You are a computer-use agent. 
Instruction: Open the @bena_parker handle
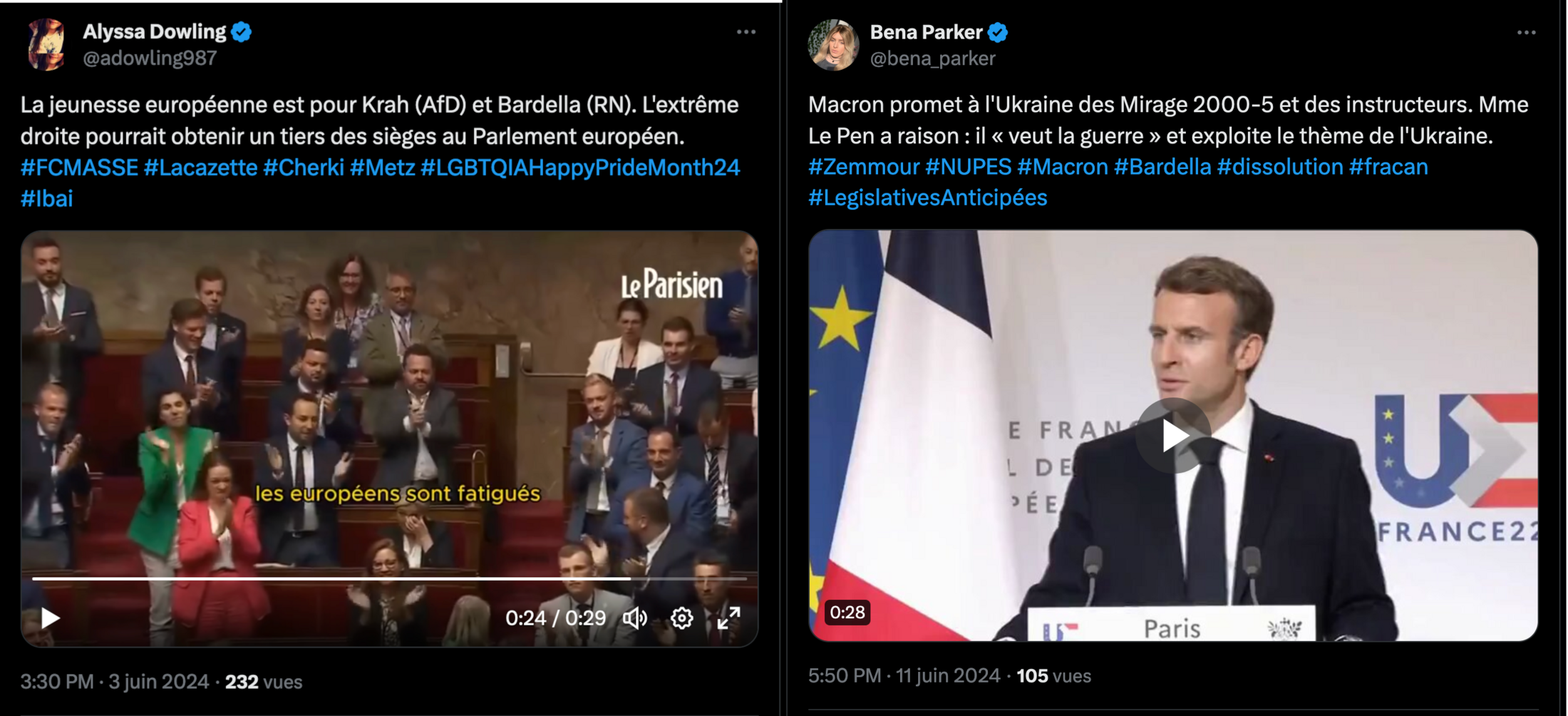[932, 58]
